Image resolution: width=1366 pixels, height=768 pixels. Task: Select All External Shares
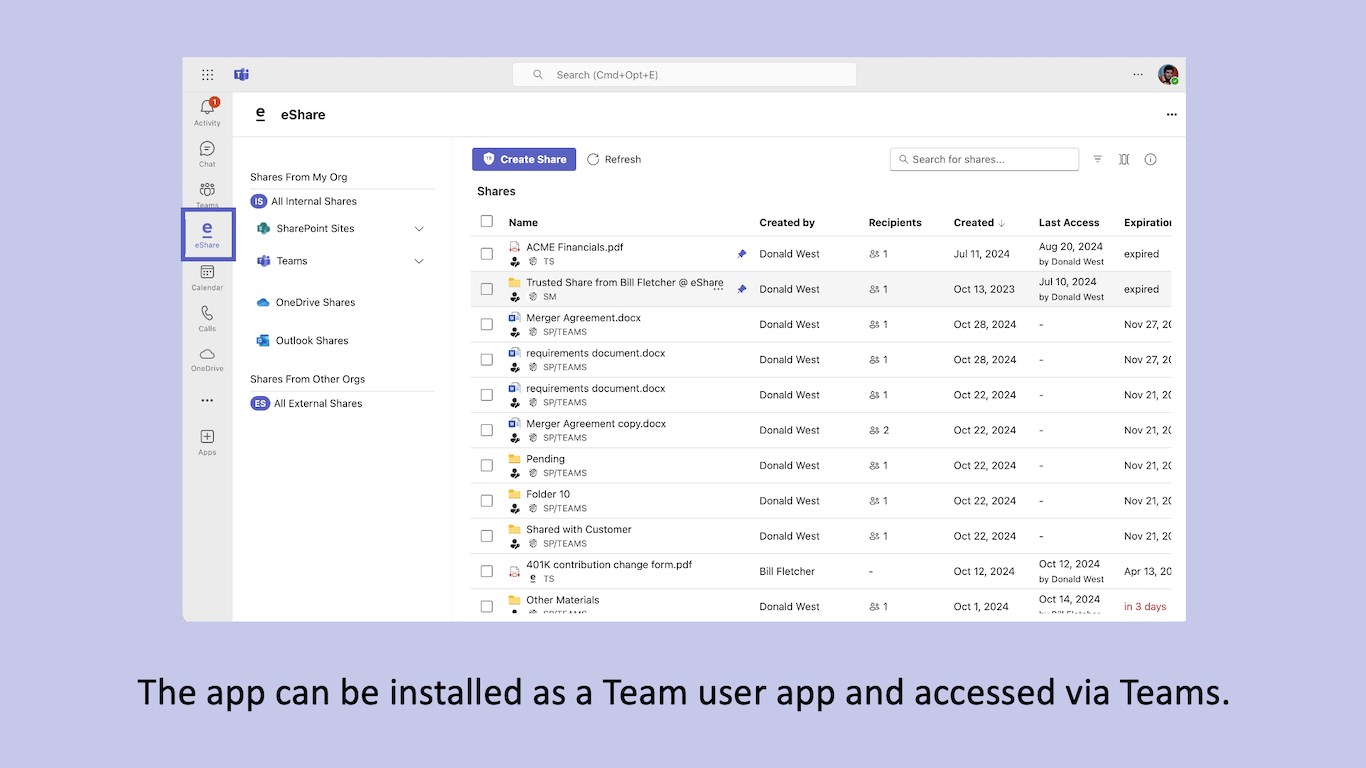tap(317, 404)
